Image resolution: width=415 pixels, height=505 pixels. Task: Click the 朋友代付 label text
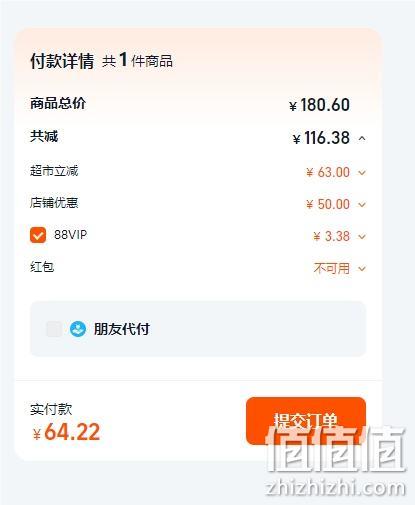tap(122, 329)
